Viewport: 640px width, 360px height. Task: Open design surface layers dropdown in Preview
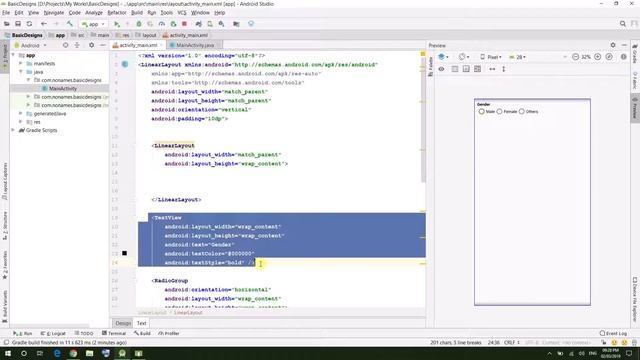coord(443,57)
